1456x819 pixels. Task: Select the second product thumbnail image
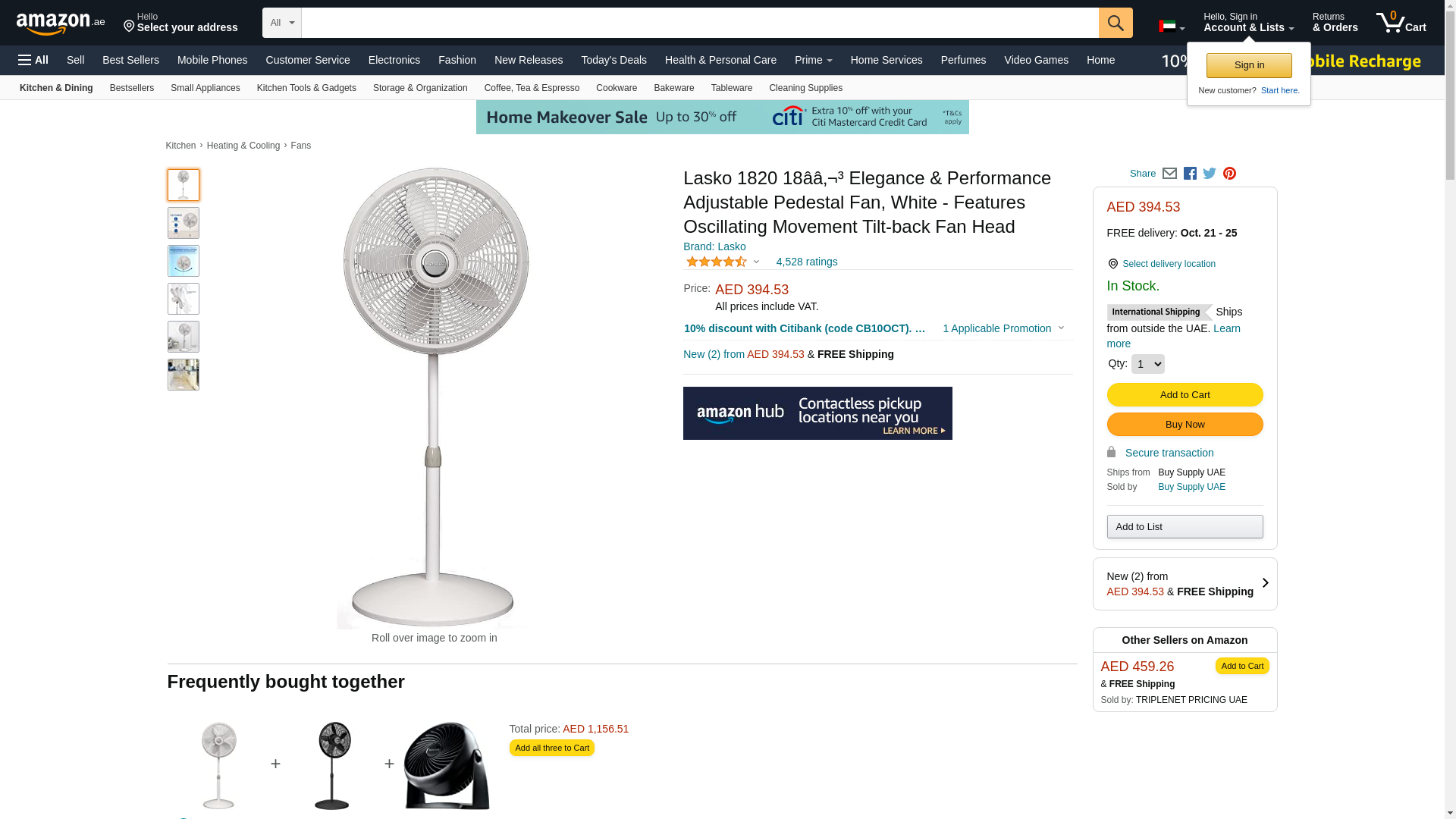[184, 223]
